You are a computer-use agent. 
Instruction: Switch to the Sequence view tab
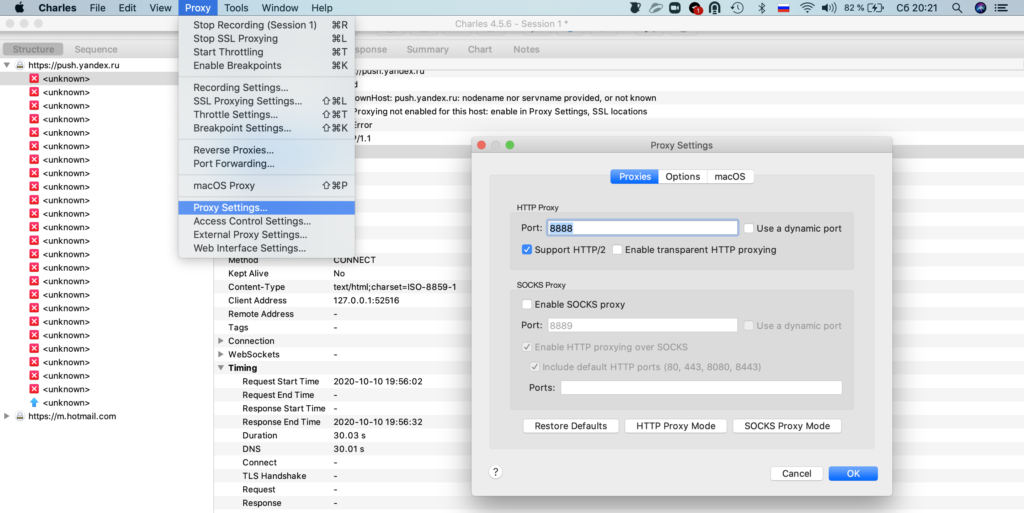[x=96, y=49]
